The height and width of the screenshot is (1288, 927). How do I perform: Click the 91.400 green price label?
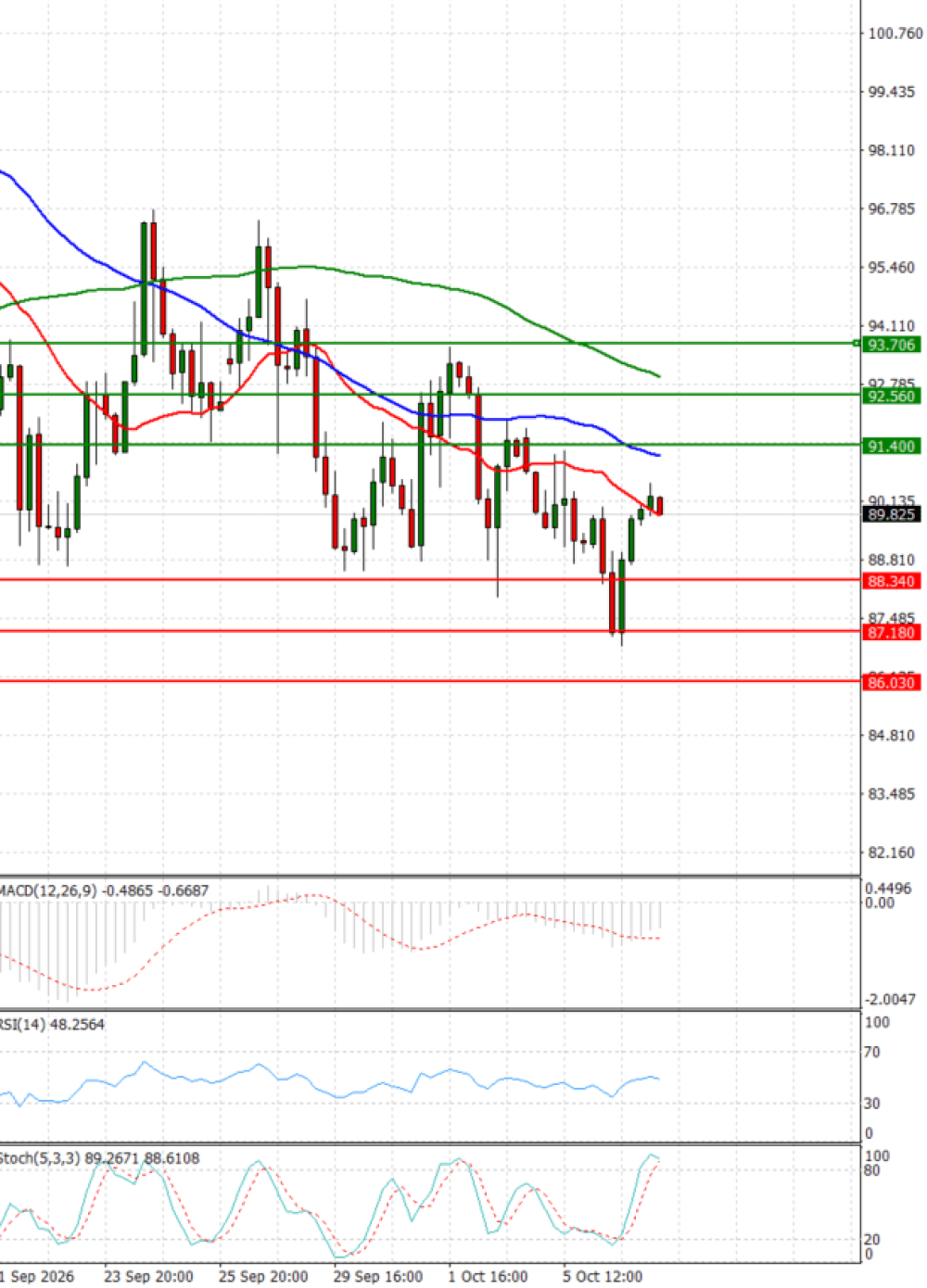[891, 447]
